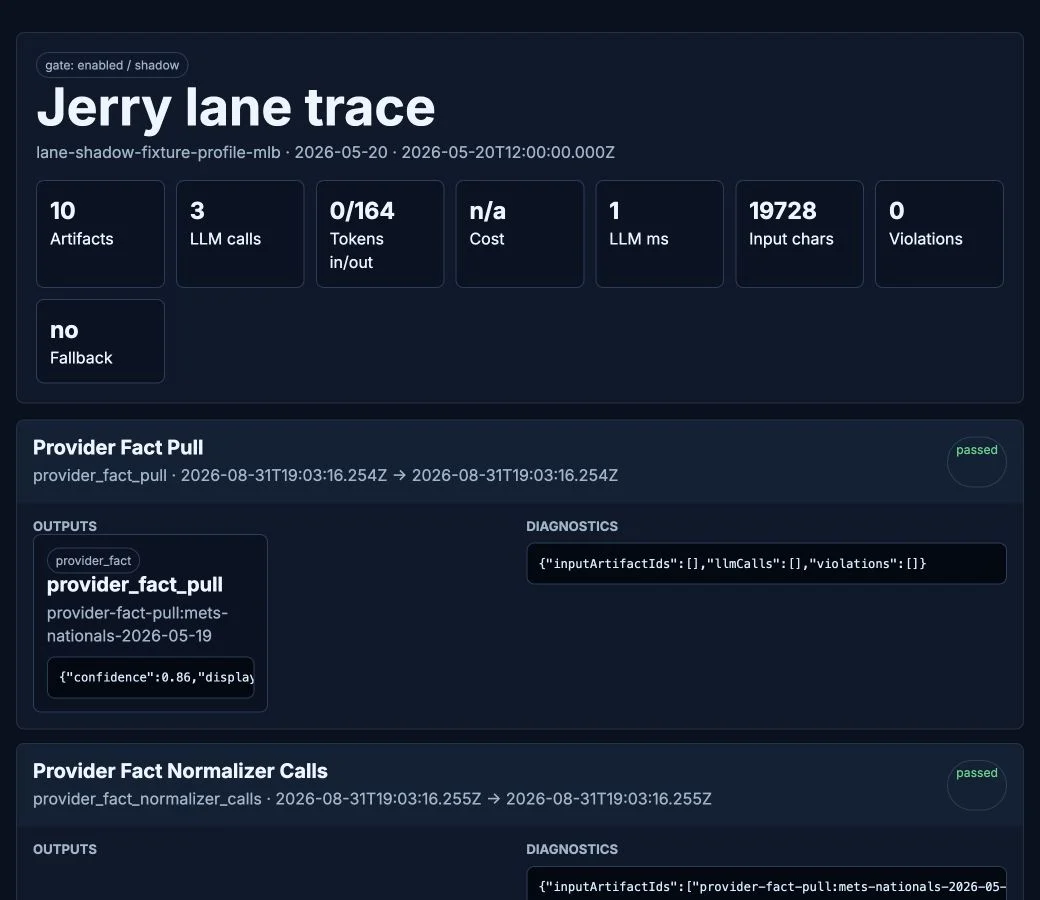Image resolution: width=1040 pixels, height=900 pixels.
Task: Click the 1 LLM ms card
Action: [x=659, y=233]
